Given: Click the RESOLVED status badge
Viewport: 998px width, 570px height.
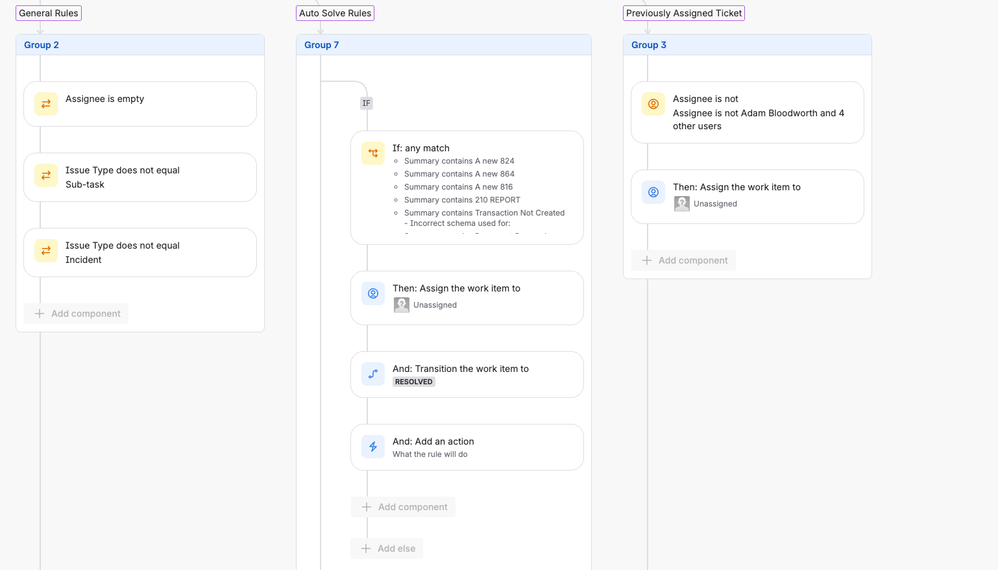Looking at the screenshot, I should click(x=414, y=382).
